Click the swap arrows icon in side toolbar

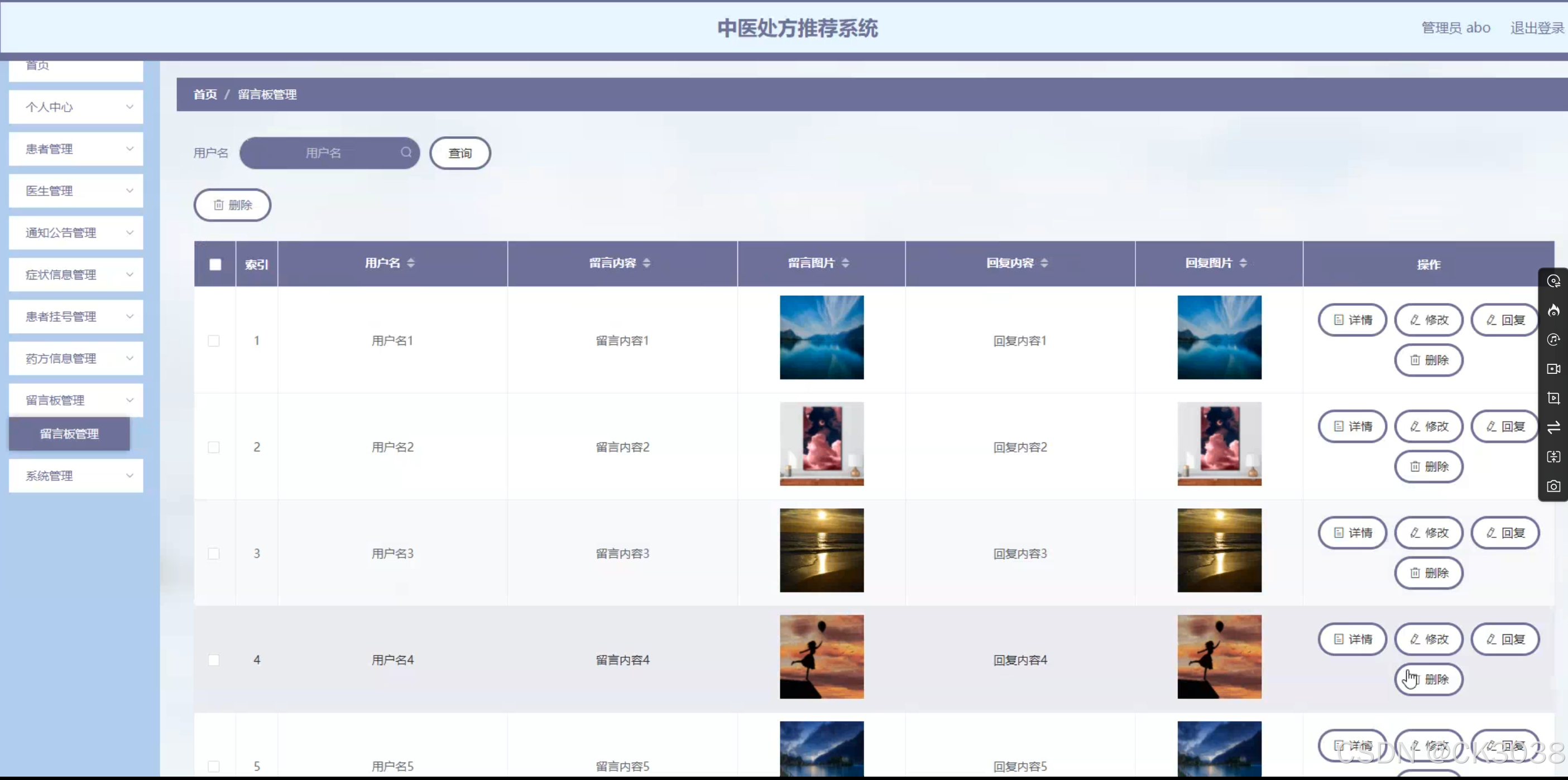click(1553, 428)
